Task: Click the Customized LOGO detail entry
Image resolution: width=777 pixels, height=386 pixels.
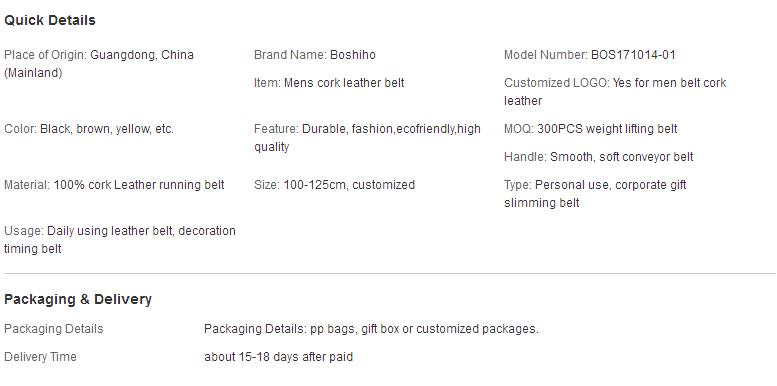Action: (615, 92)
